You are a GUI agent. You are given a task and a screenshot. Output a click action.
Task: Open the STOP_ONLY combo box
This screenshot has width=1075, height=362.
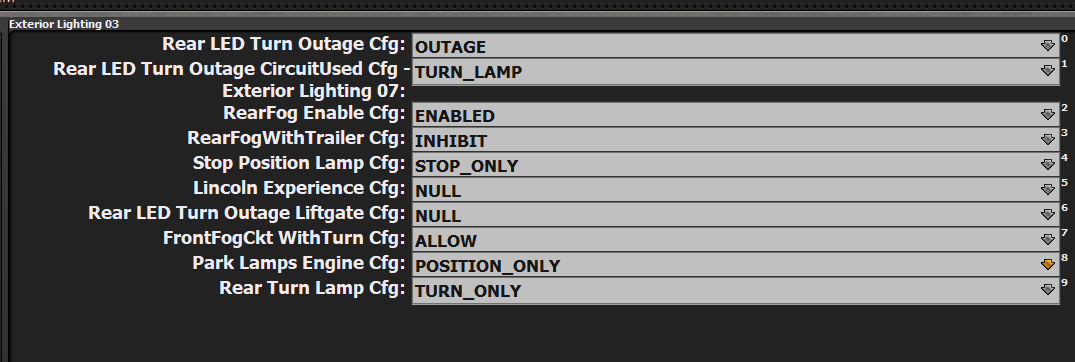point(736,165)
